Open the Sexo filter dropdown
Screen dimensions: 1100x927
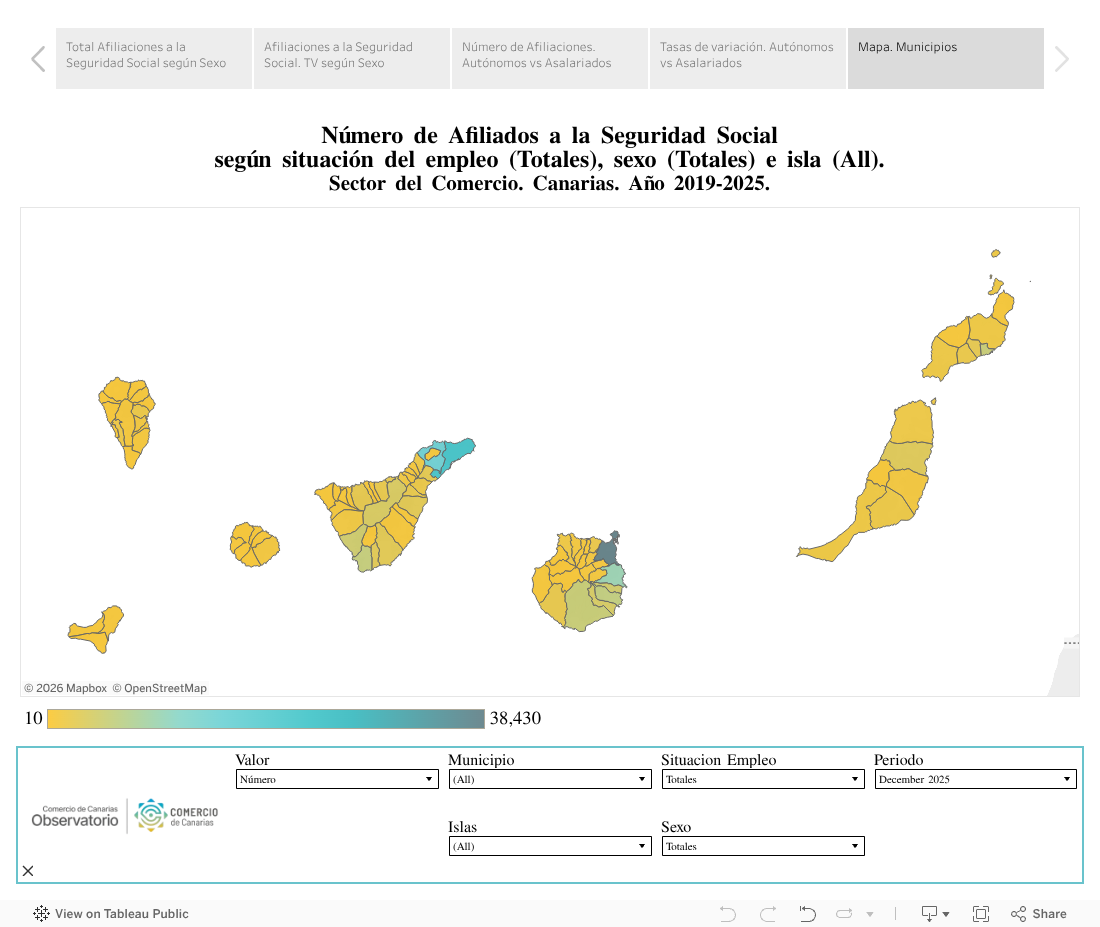tap(763, 846)
